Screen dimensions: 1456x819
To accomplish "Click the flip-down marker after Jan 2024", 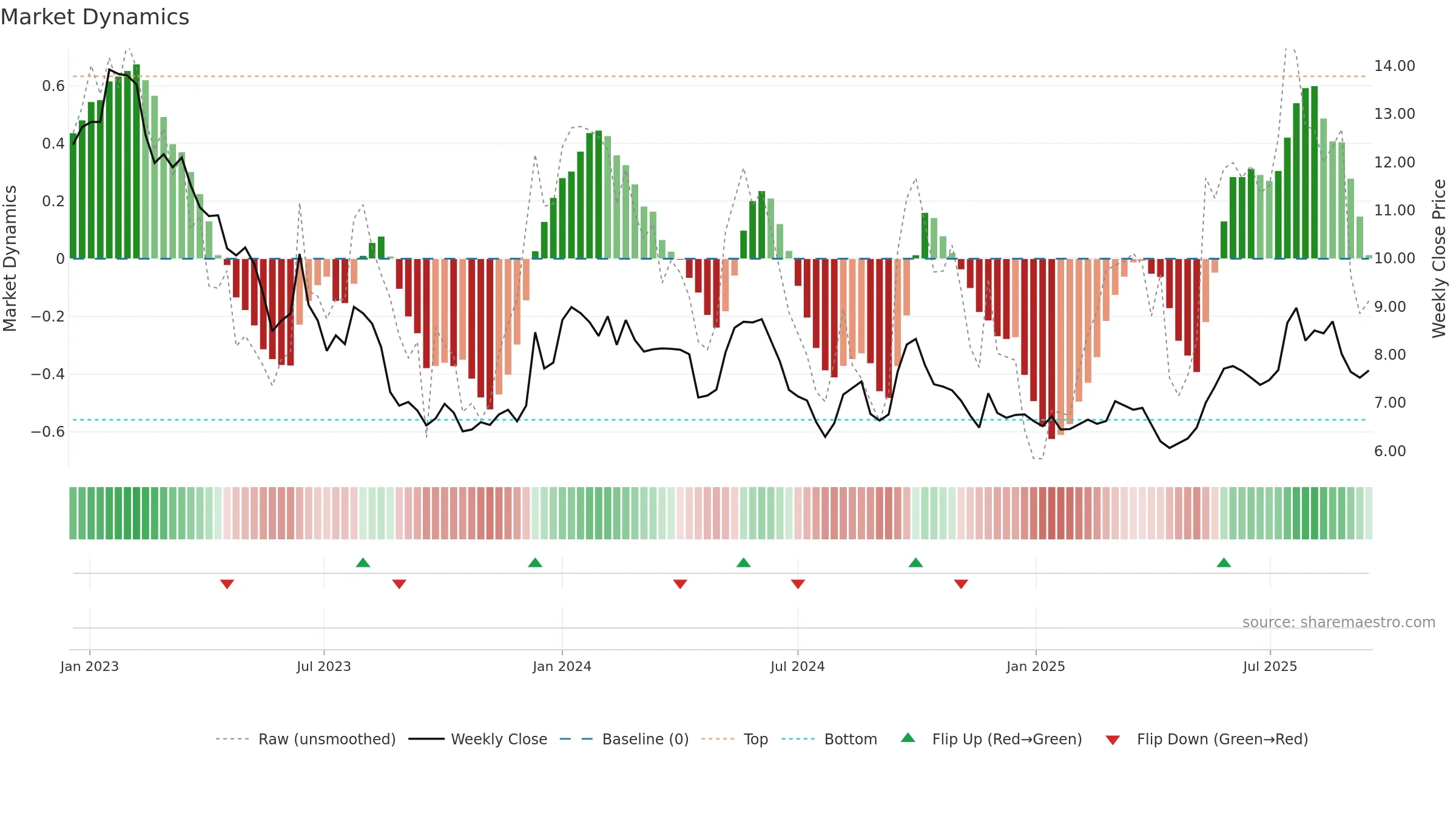I will pos(680,584).
